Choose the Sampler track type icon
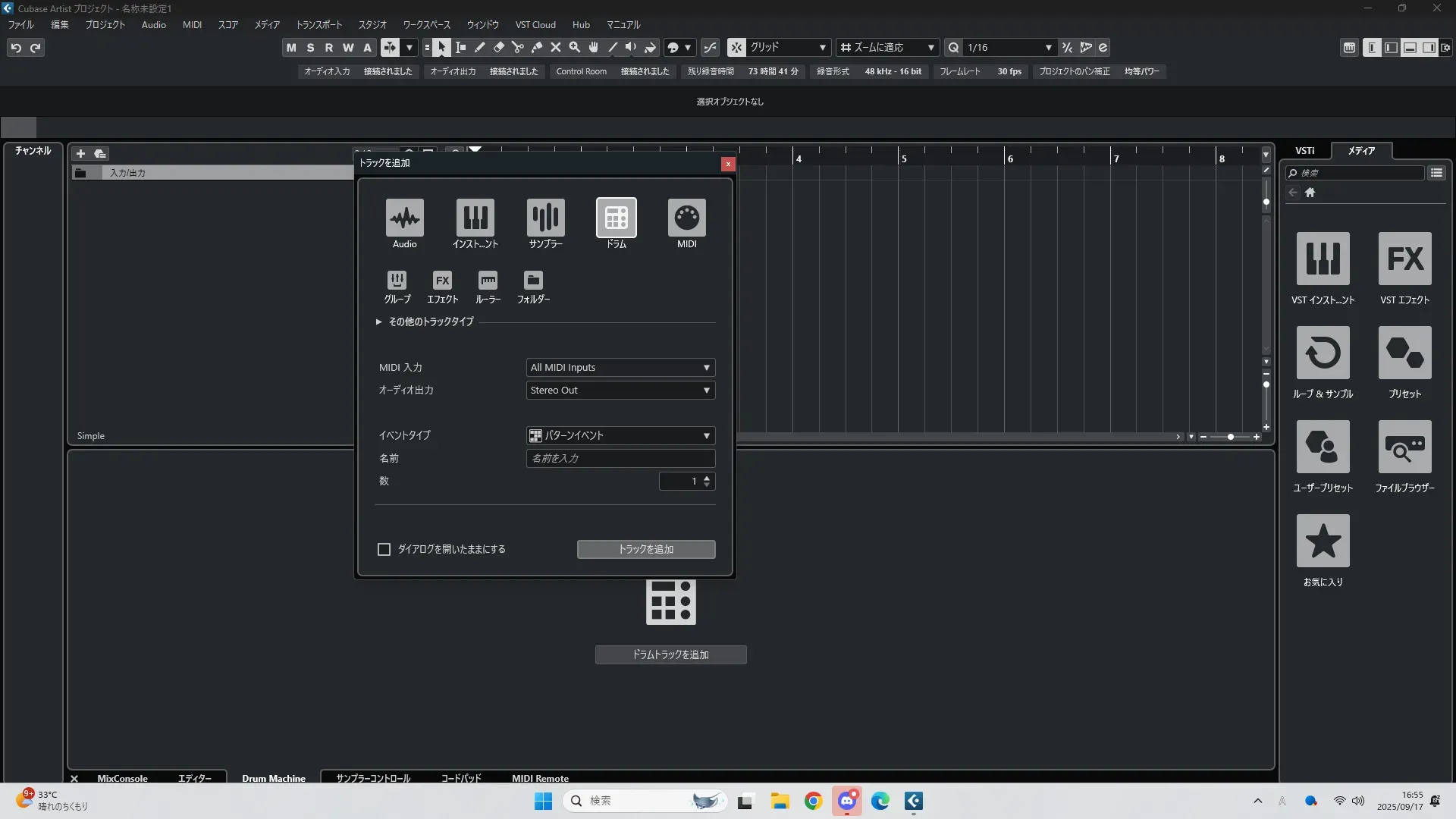Viewport: 1456px width, 819px height. [545, 218]
